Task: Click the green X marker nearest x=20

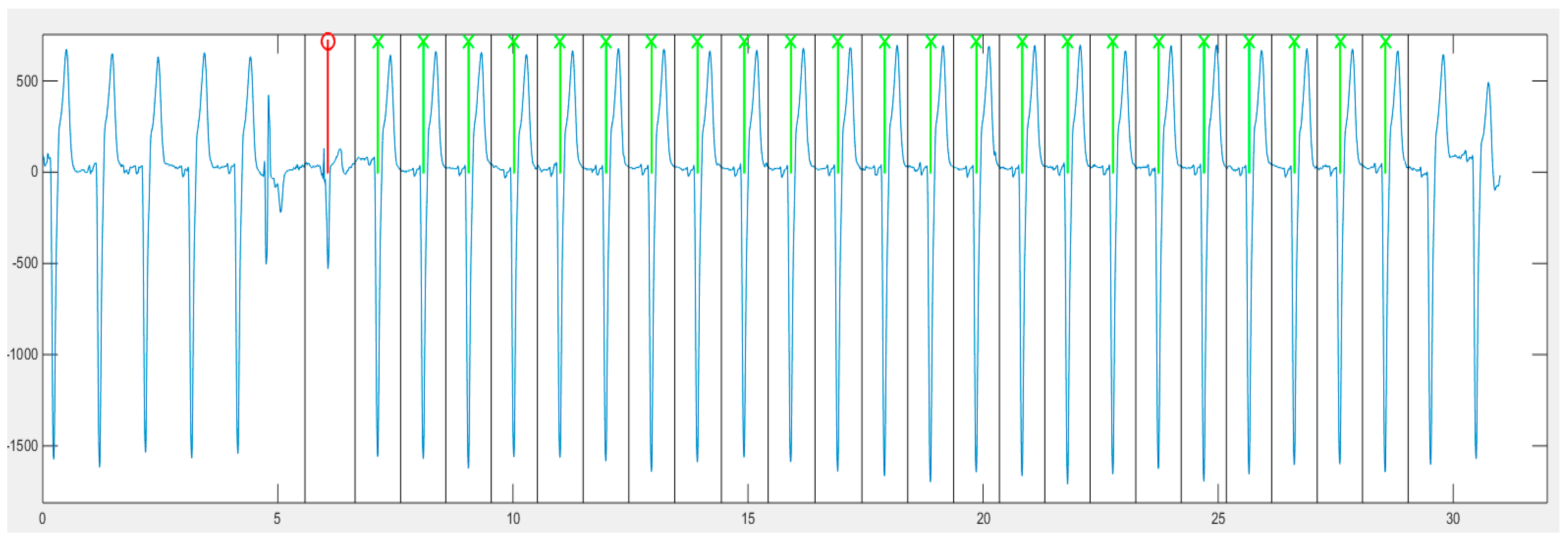Action: (976, 41)
